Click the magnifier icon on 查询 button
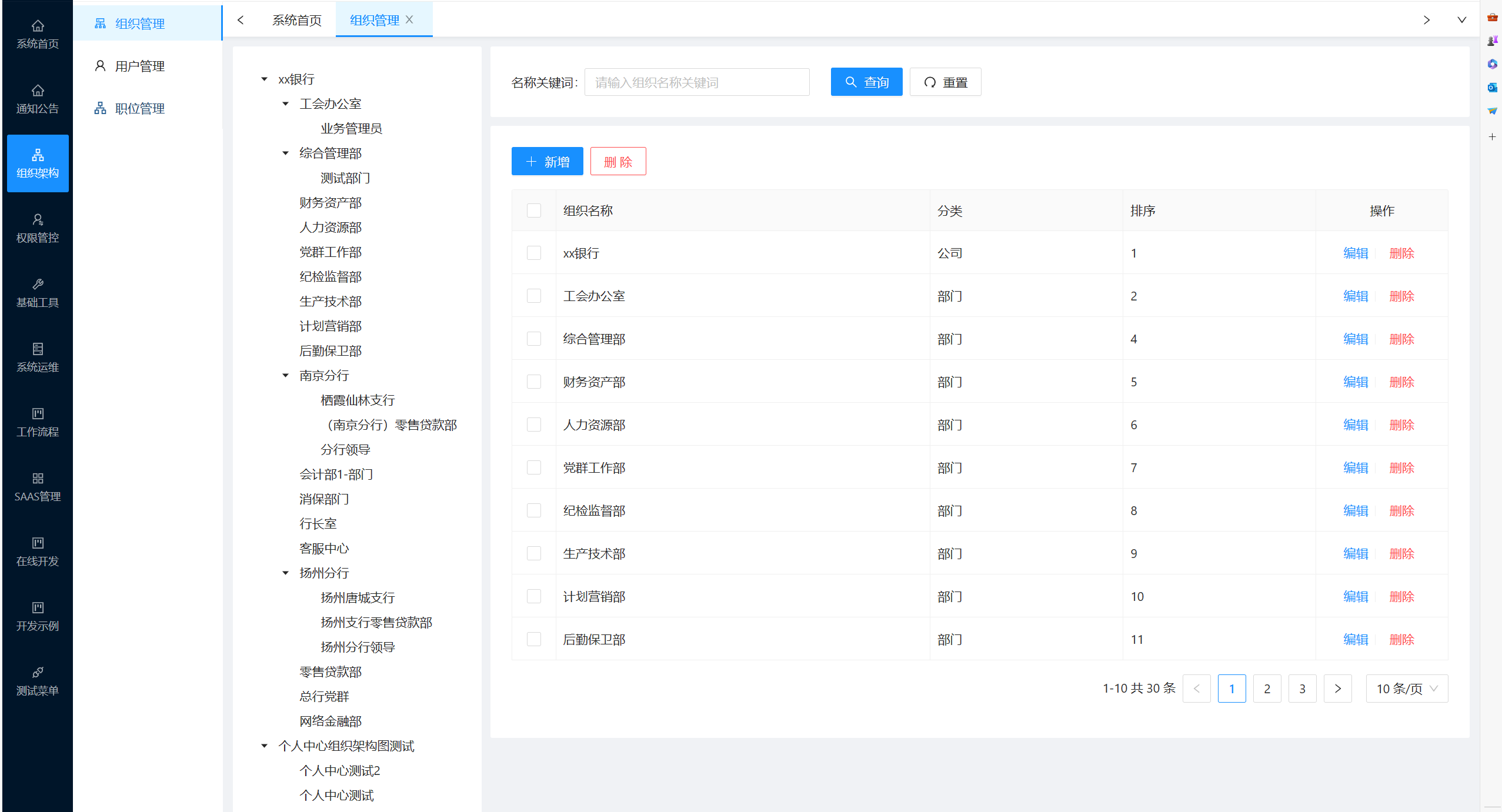Screen dimensions: 1502x812 [x=850, y=82]
